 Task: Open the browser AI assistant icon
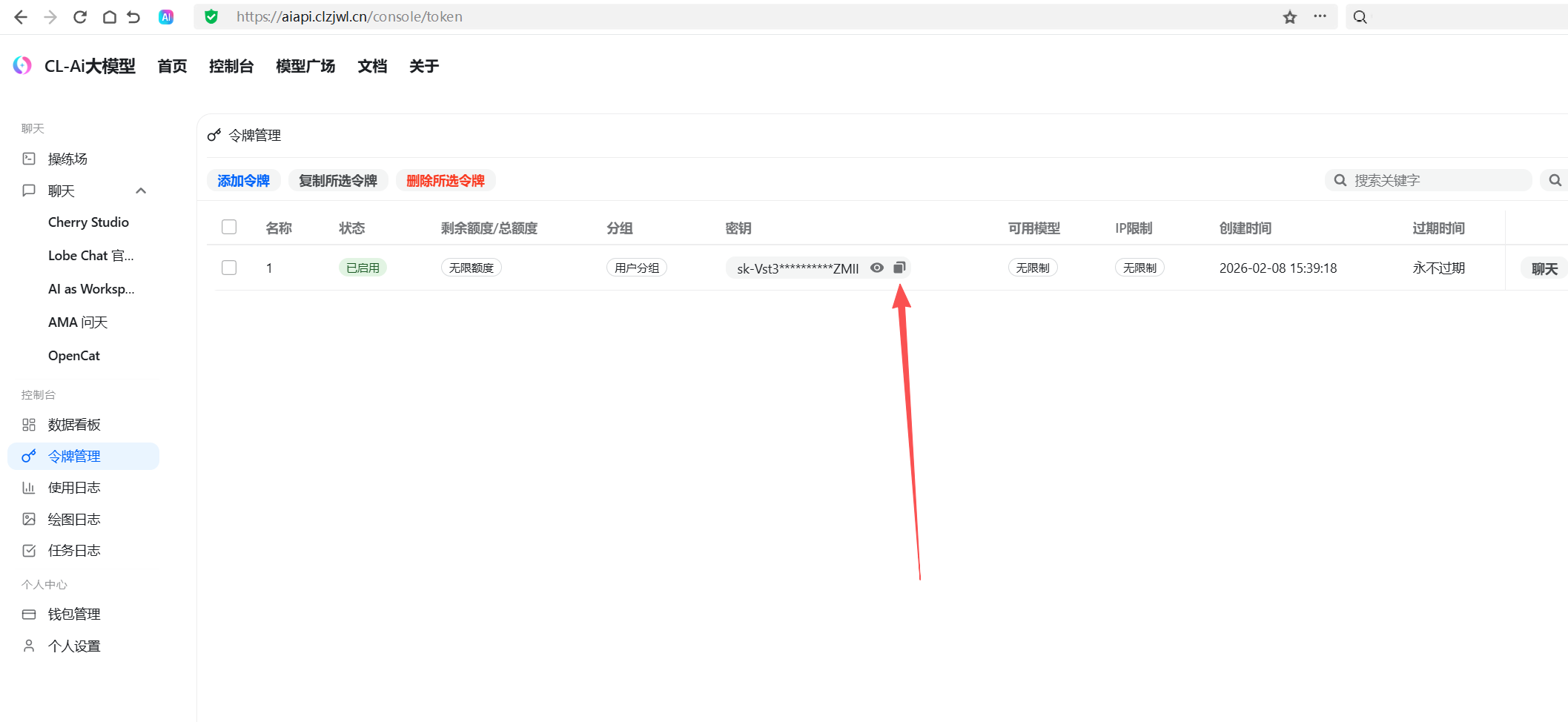tap(166, 17)
